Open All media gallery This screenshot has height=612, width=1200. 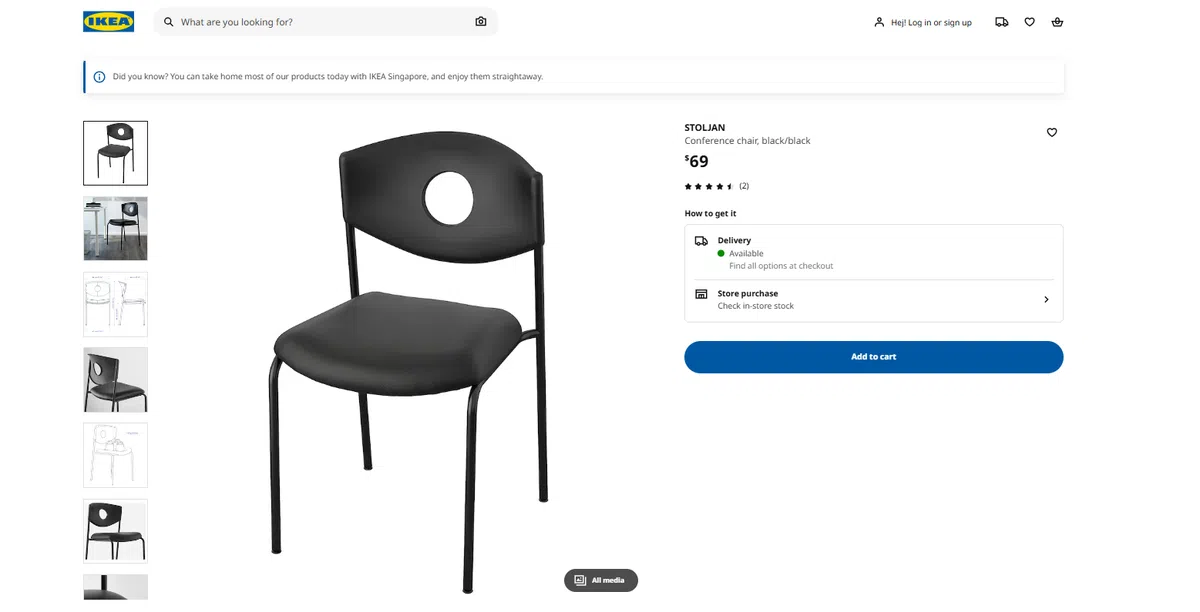601,580
